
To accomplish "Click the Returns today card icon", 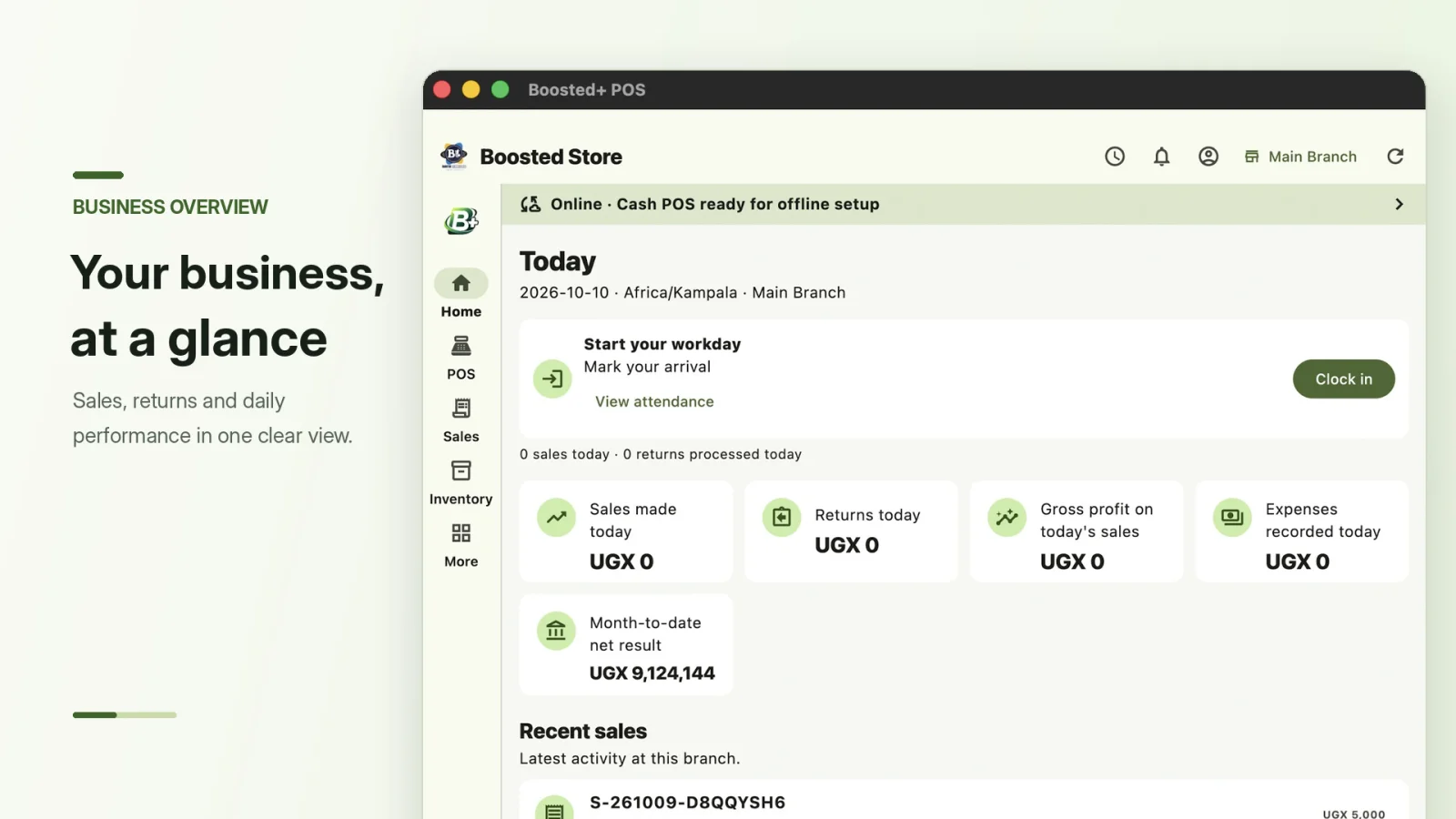I will [x=782, y=518].
